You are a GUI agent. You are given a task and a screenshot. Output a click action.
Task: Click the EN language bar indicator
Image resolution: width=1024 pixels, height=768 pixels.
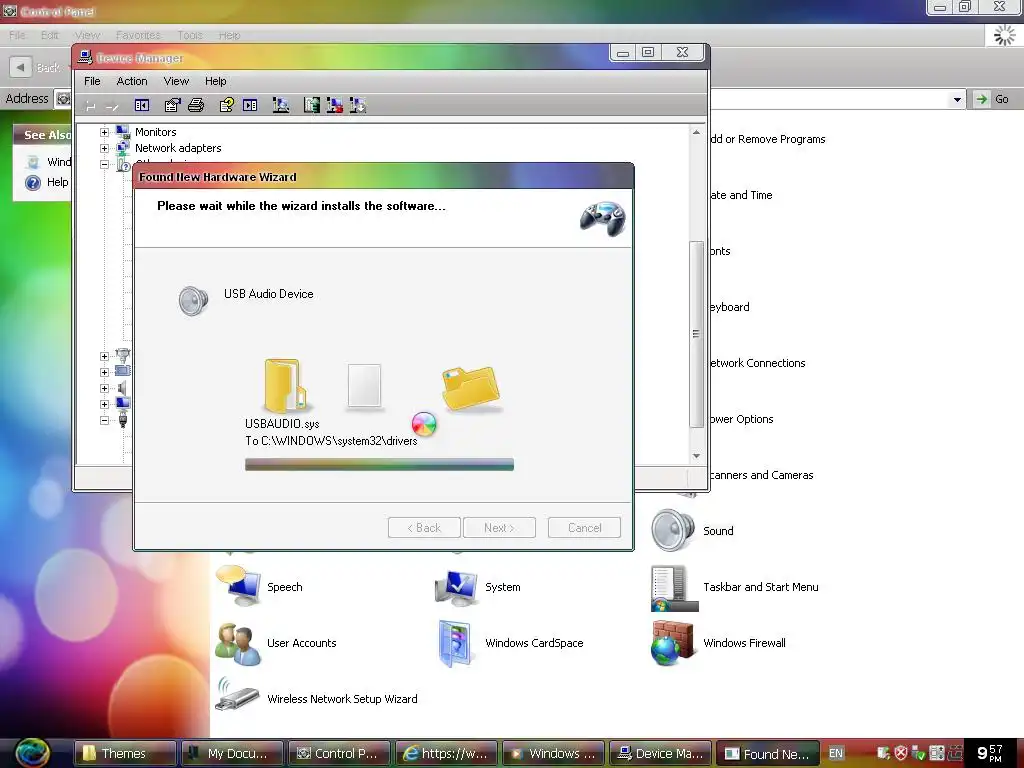tap(836, 753)
